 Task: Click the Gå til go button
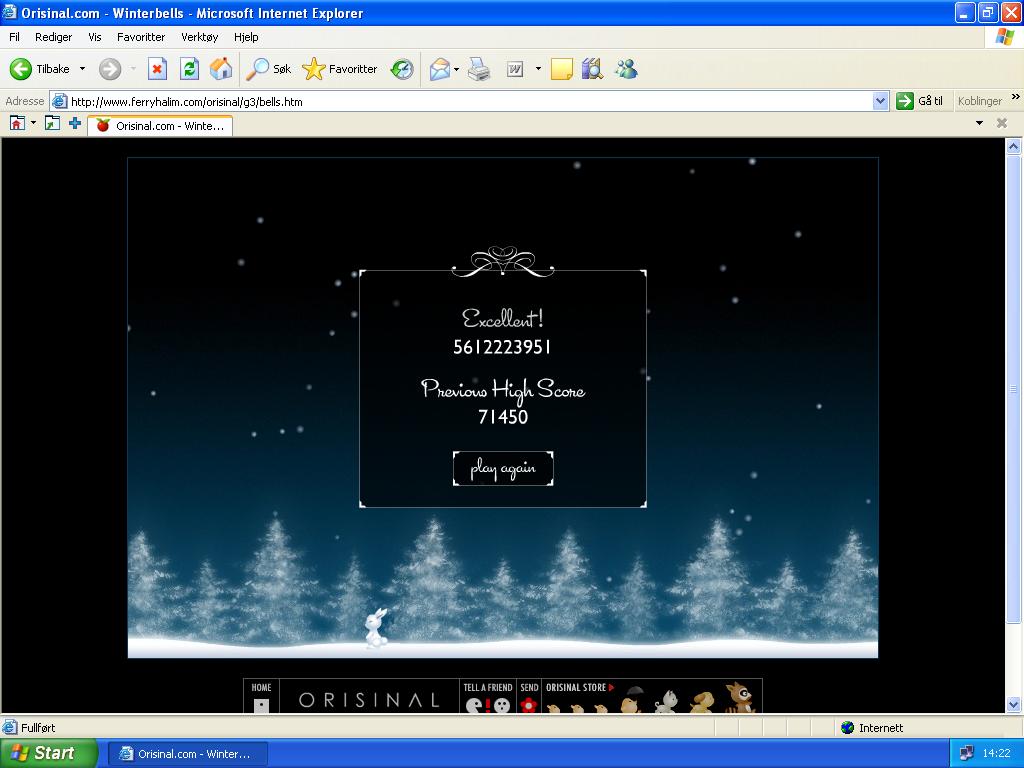tap(920, 101)
